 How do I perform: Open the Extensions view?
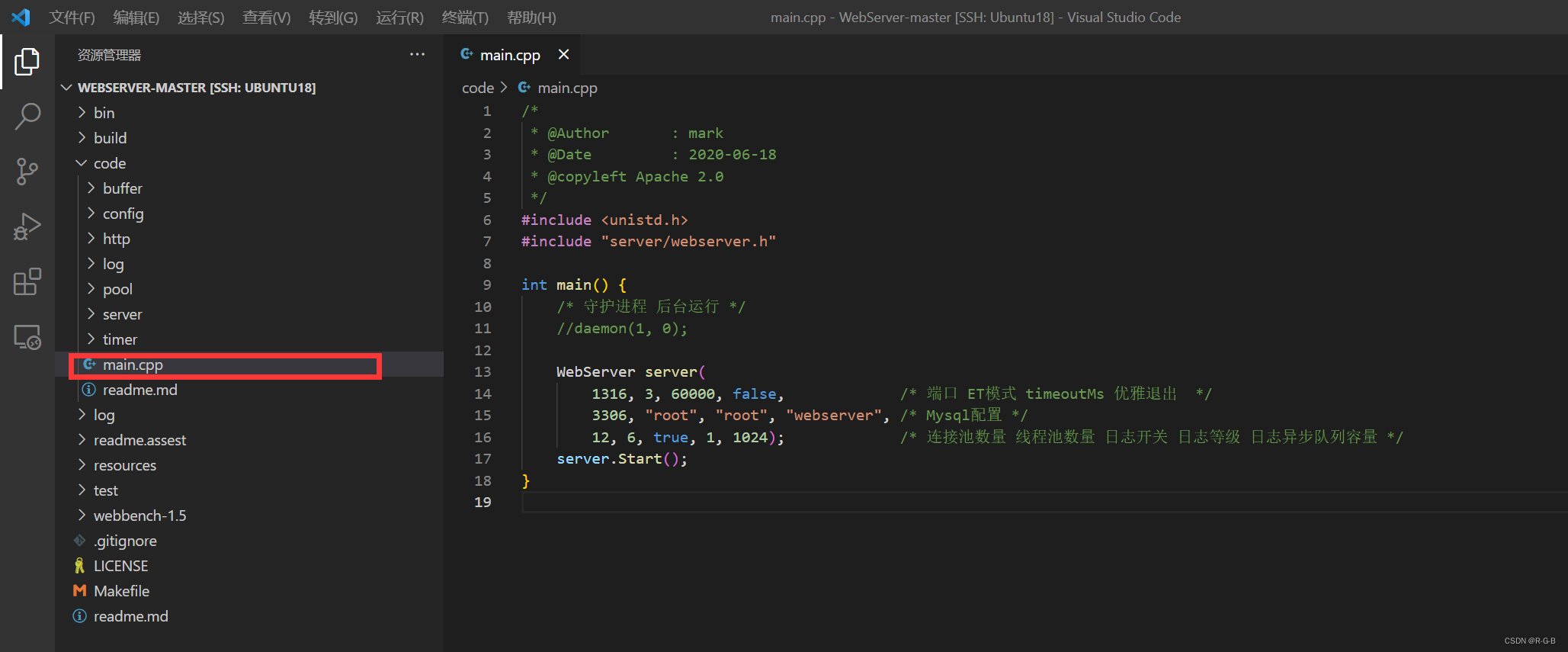point(27,281)
